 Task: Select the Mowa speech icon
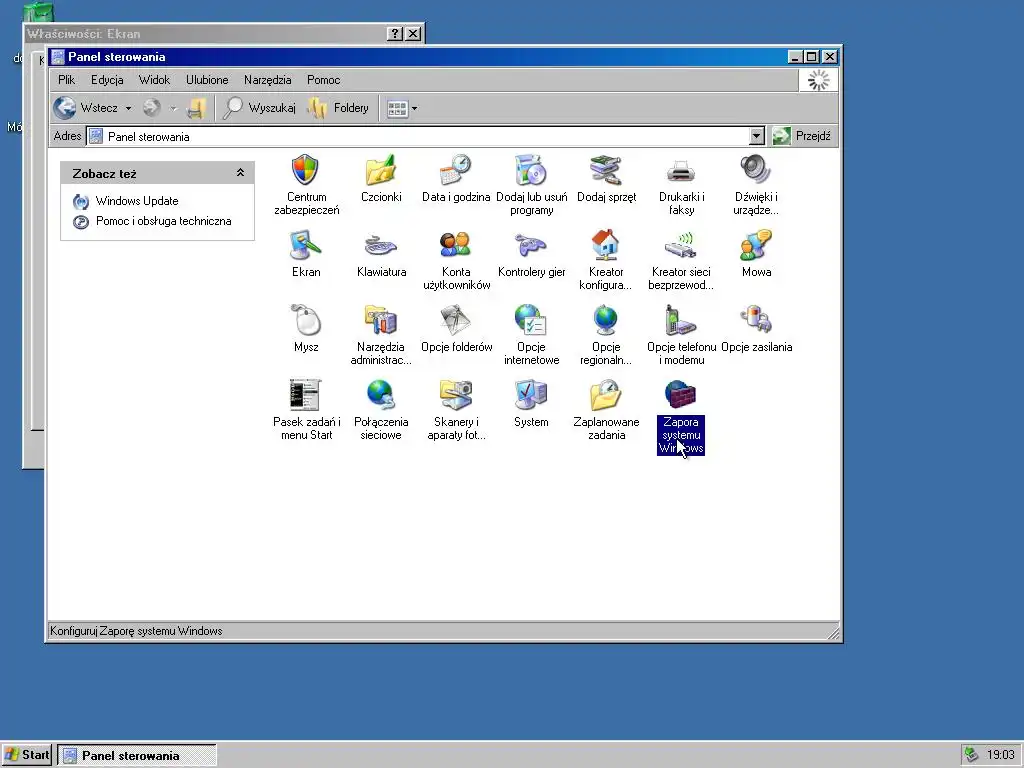[756, 253]
